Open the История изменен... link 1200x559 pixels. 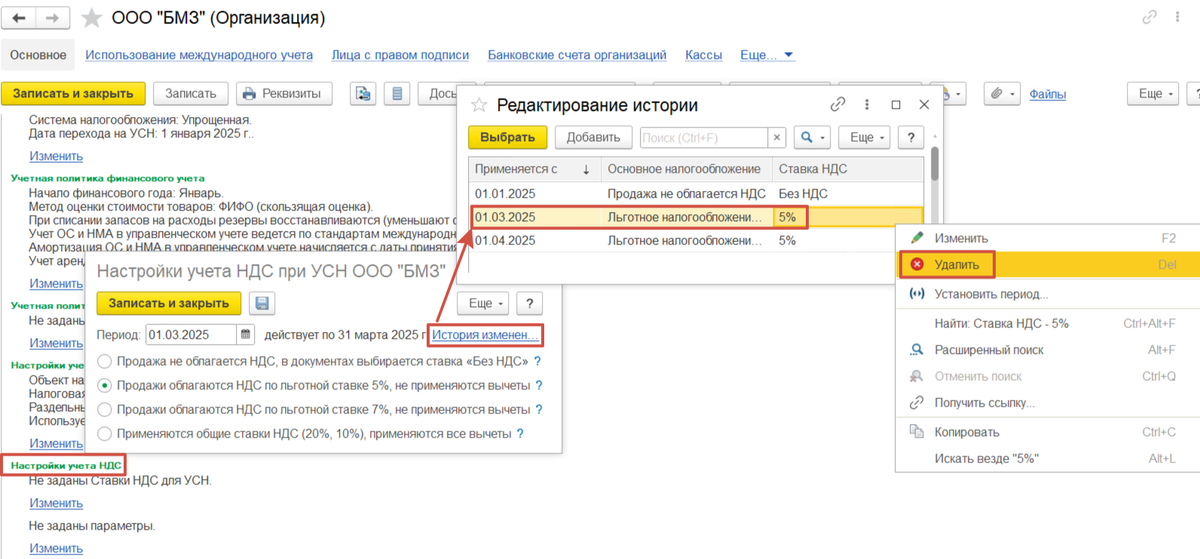(x=485, y=334)
